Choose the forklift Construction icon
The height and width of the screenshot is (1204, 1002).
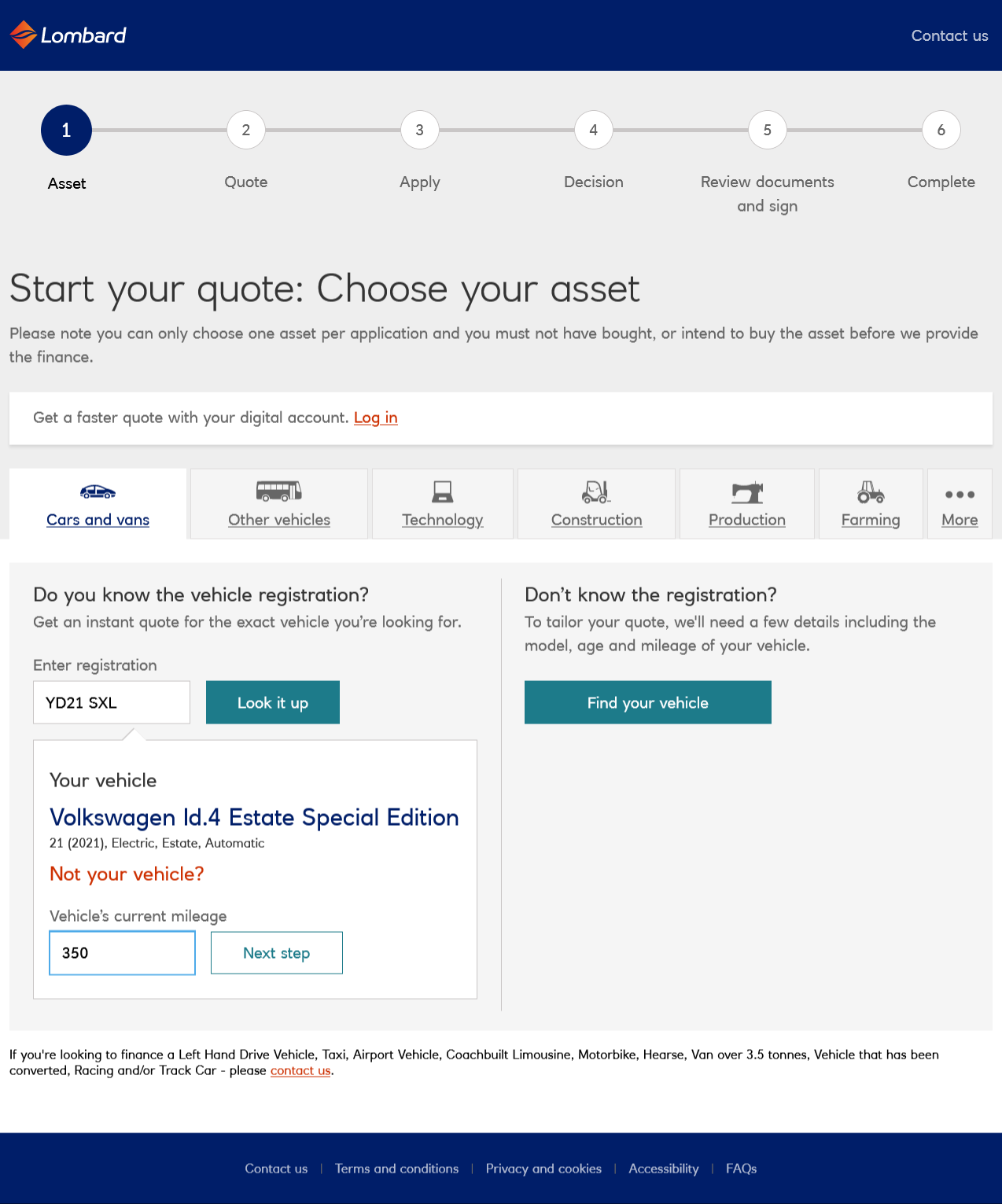coord(596,492)
